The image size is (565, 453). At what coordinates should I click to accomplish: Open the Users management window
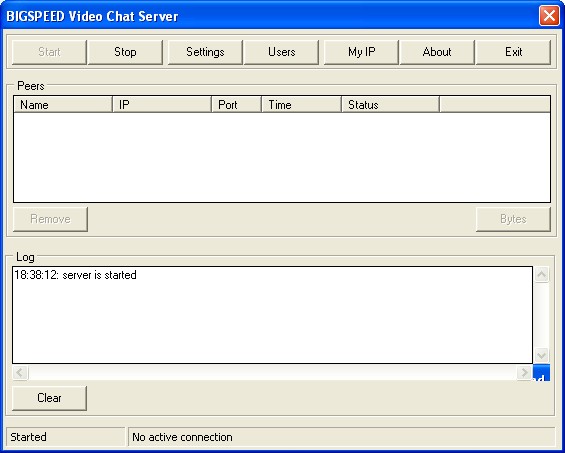[x=281, y=52]
